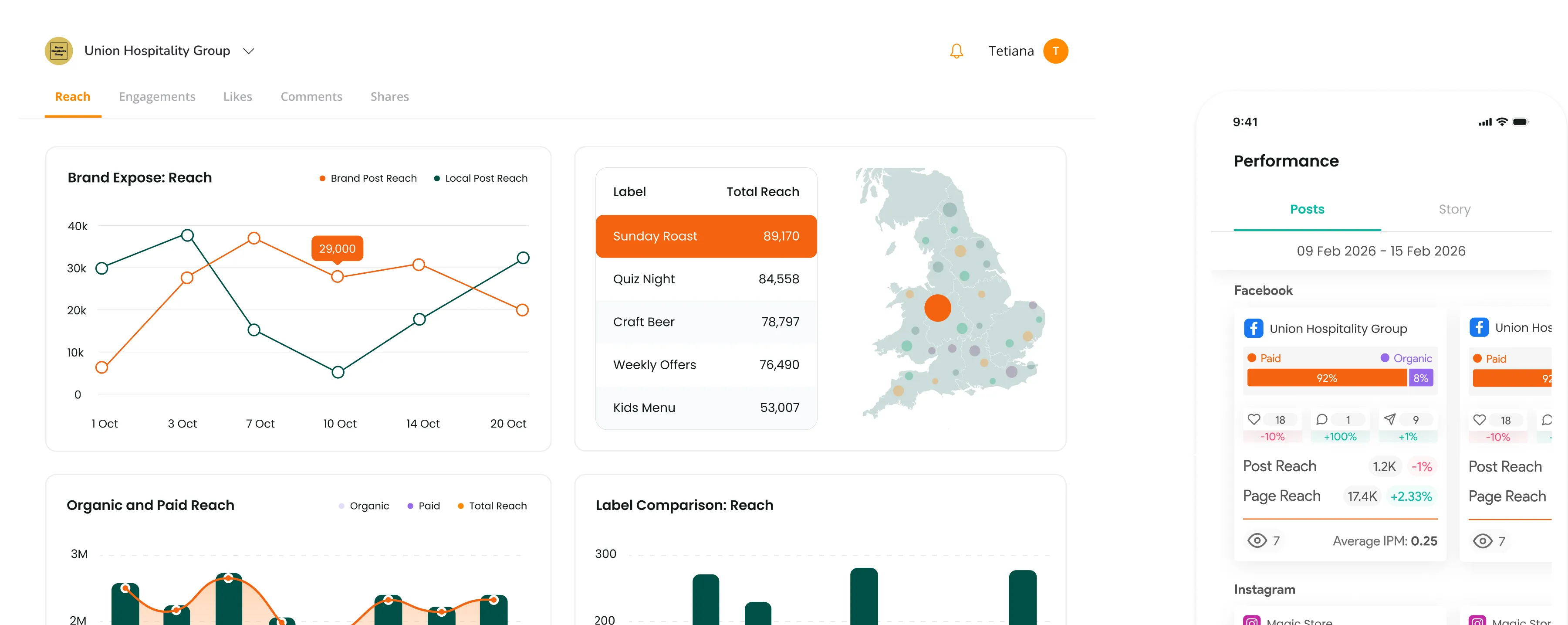This screenshot has height=625, width=1568.
Task: Click the comment bubble icon showing 1
Action: [1321, 420]
